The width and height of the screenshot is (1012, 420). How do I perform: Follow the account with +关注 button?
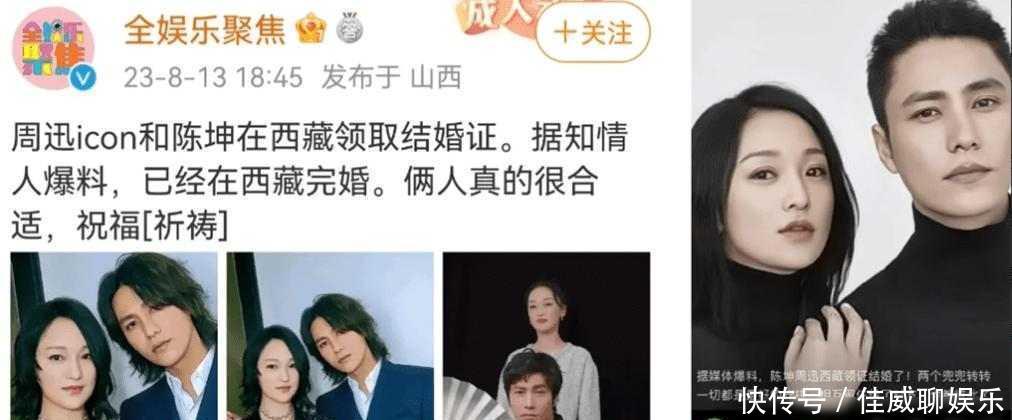pos(593,33)
